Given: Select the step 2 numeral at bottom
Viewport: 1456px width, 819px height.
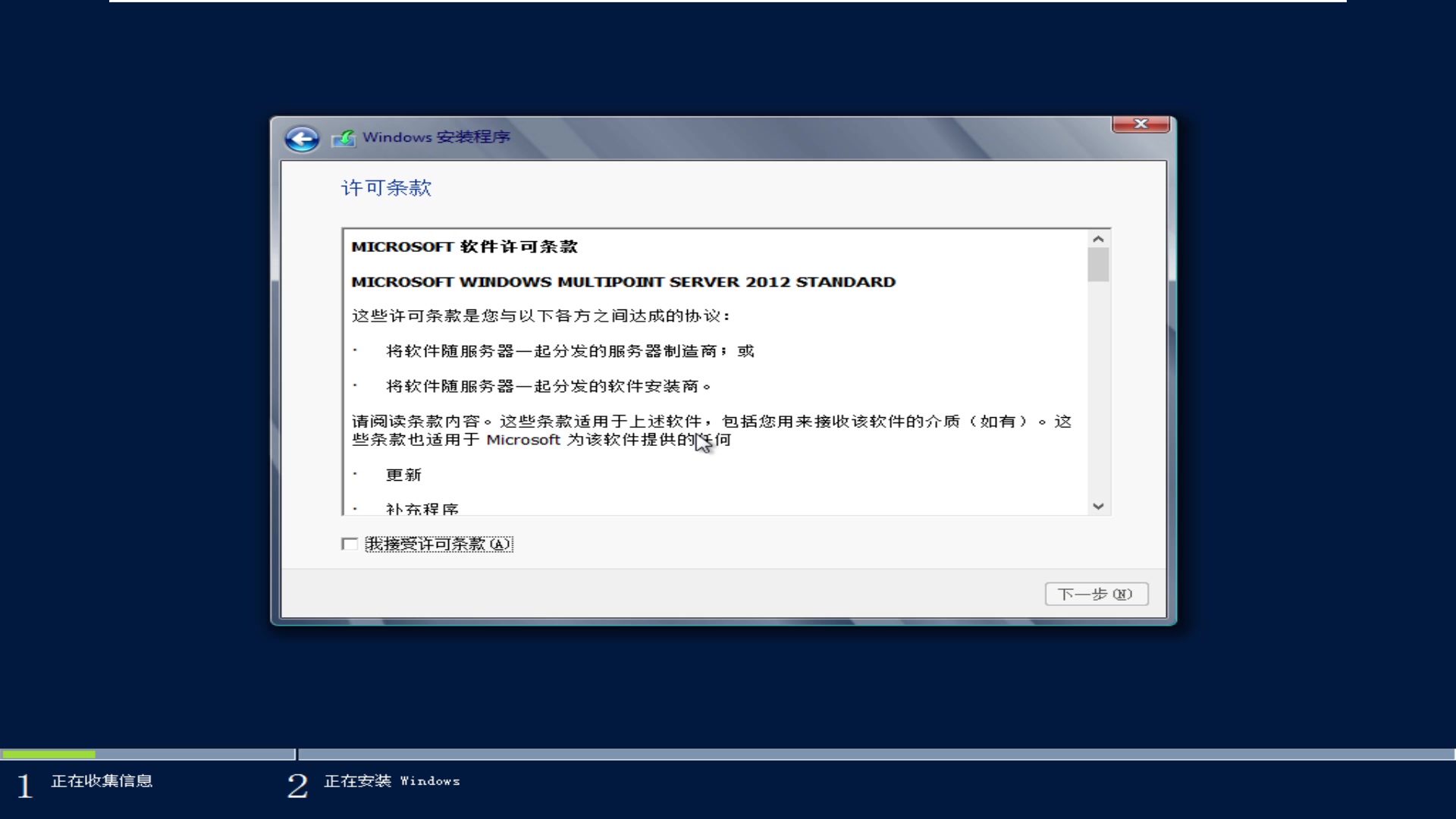Looking at the screenshot, I should pyautogui.click(x=297, y=785).
